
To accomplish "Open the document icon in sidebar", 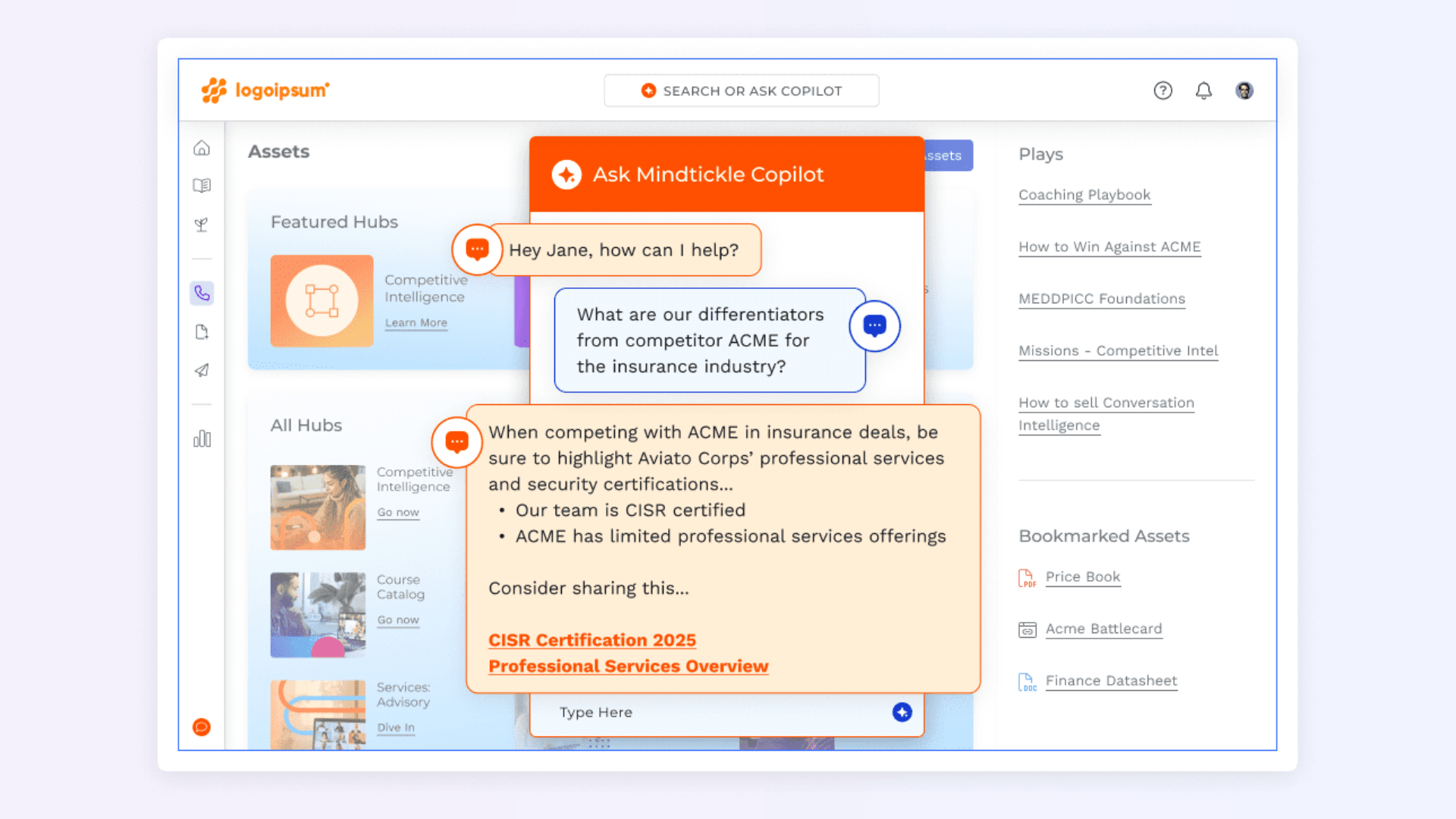I will coord(202,332).
